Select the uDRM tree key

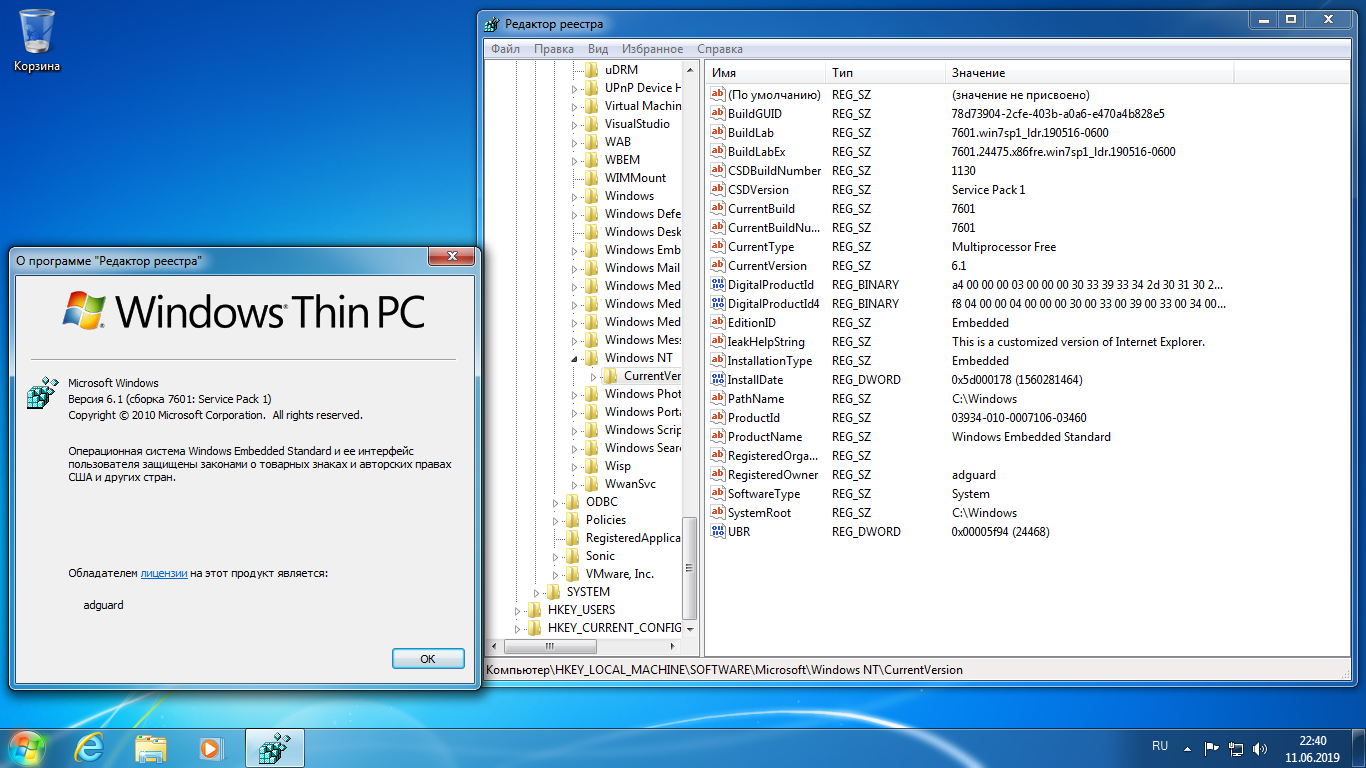[x=621, y=70]
